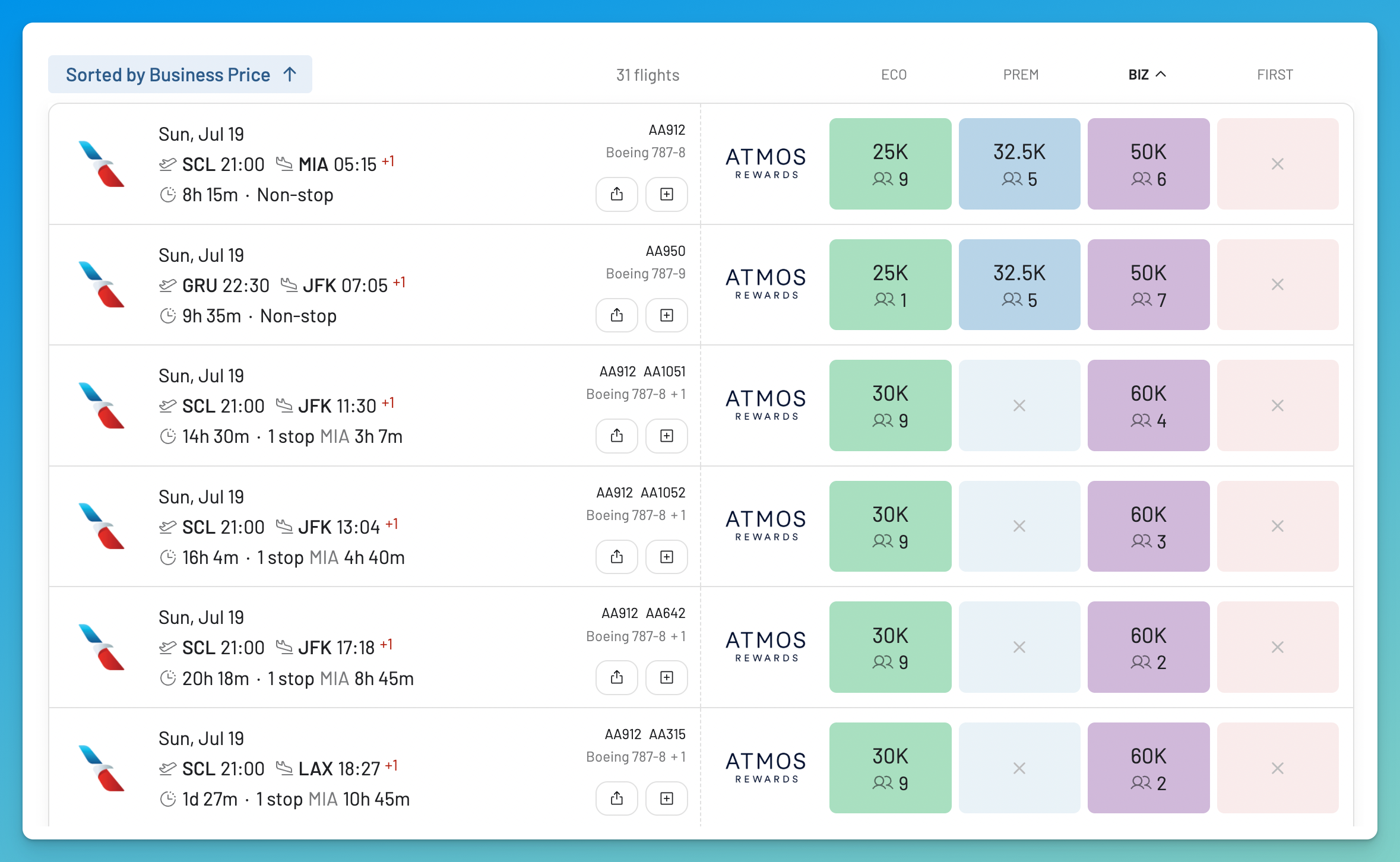Click flight number AA950
Viewport: 1400px width, 862px height.
pos(666,251)
